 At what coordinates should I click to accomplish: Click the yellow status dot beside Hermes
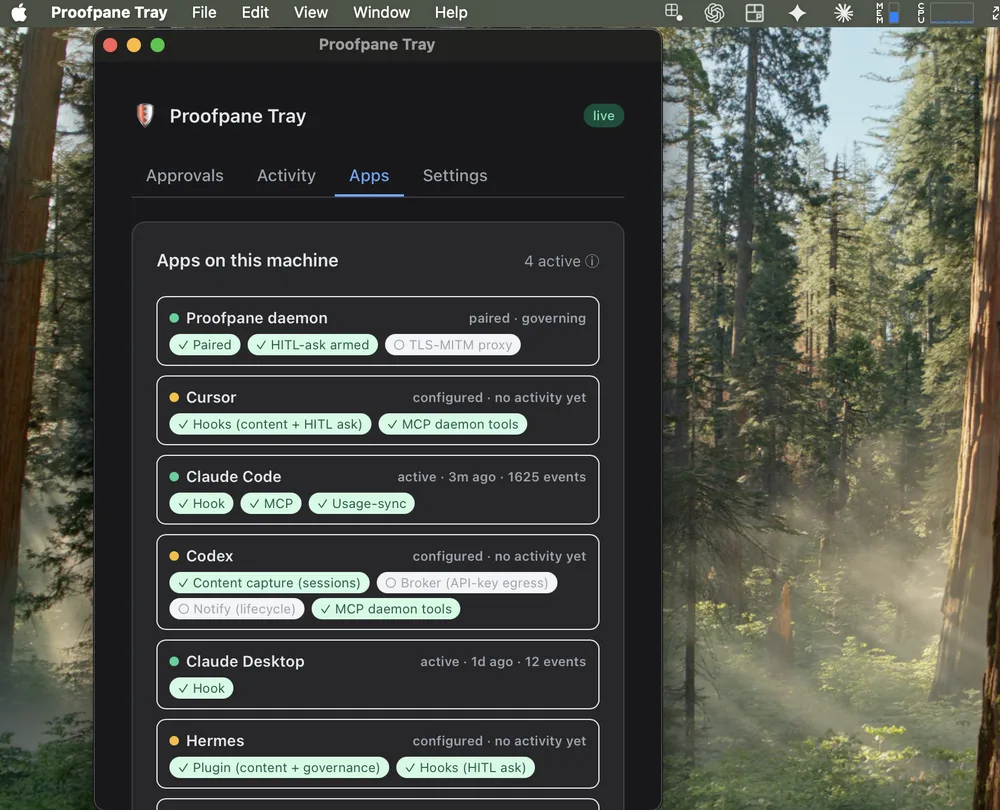point(174,740)
